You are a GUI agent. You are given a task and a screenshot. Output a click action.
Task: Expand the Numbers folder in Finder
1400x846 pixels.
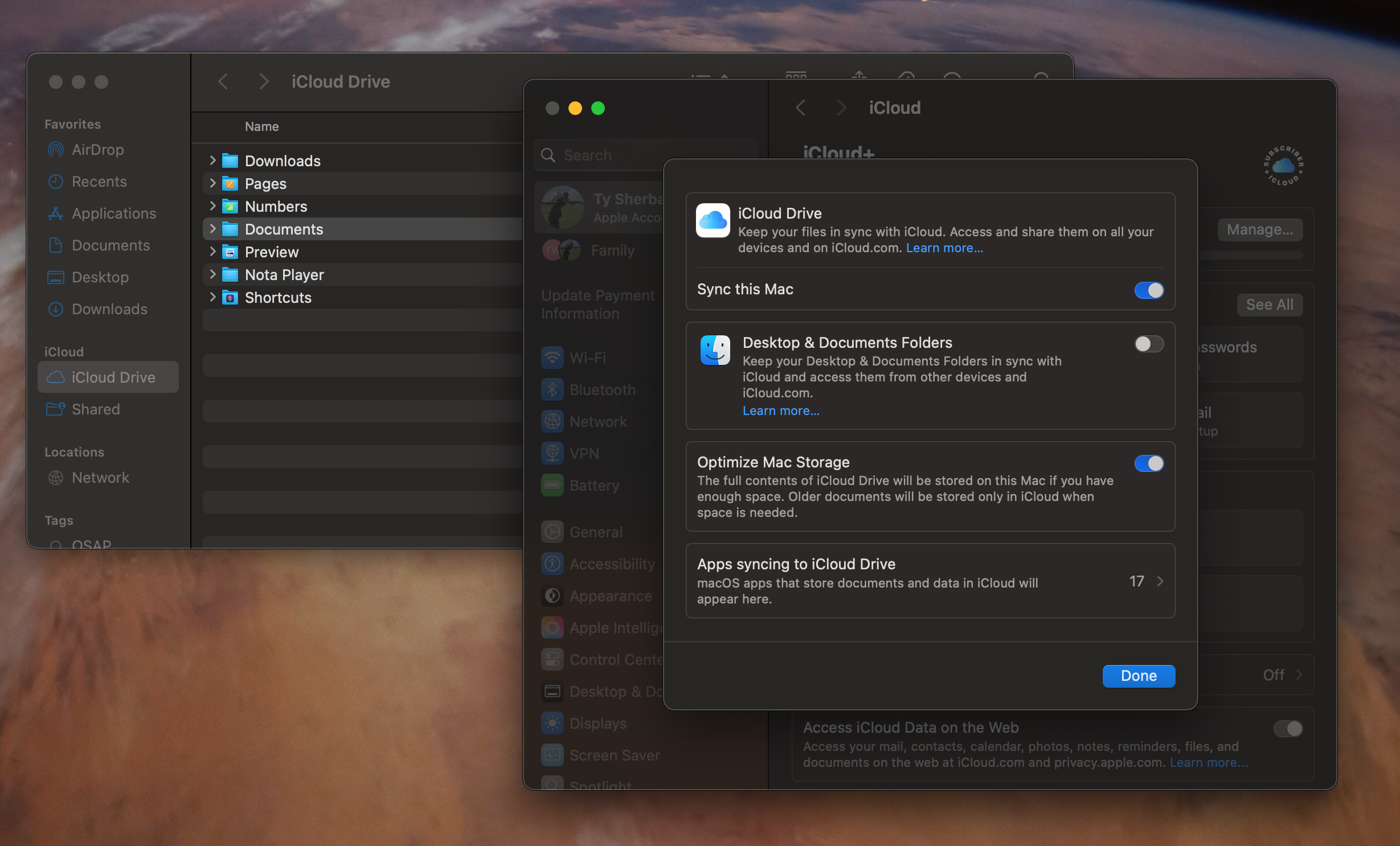coord(212,206)
